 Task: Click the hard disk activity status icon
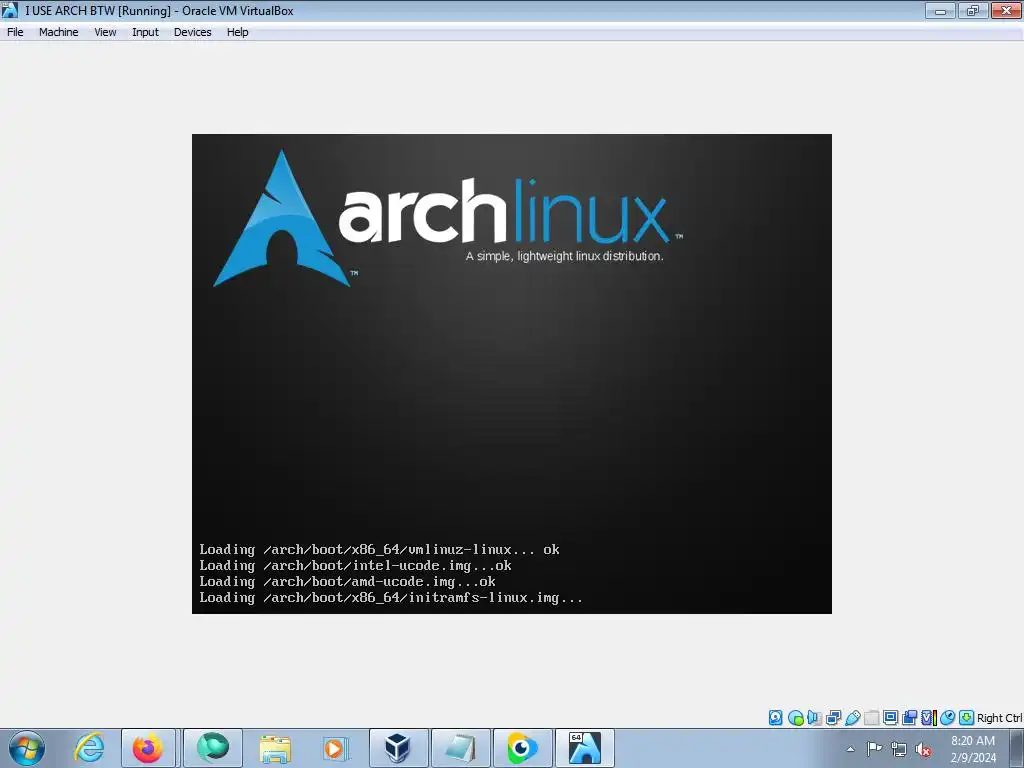tap(776, 718)
